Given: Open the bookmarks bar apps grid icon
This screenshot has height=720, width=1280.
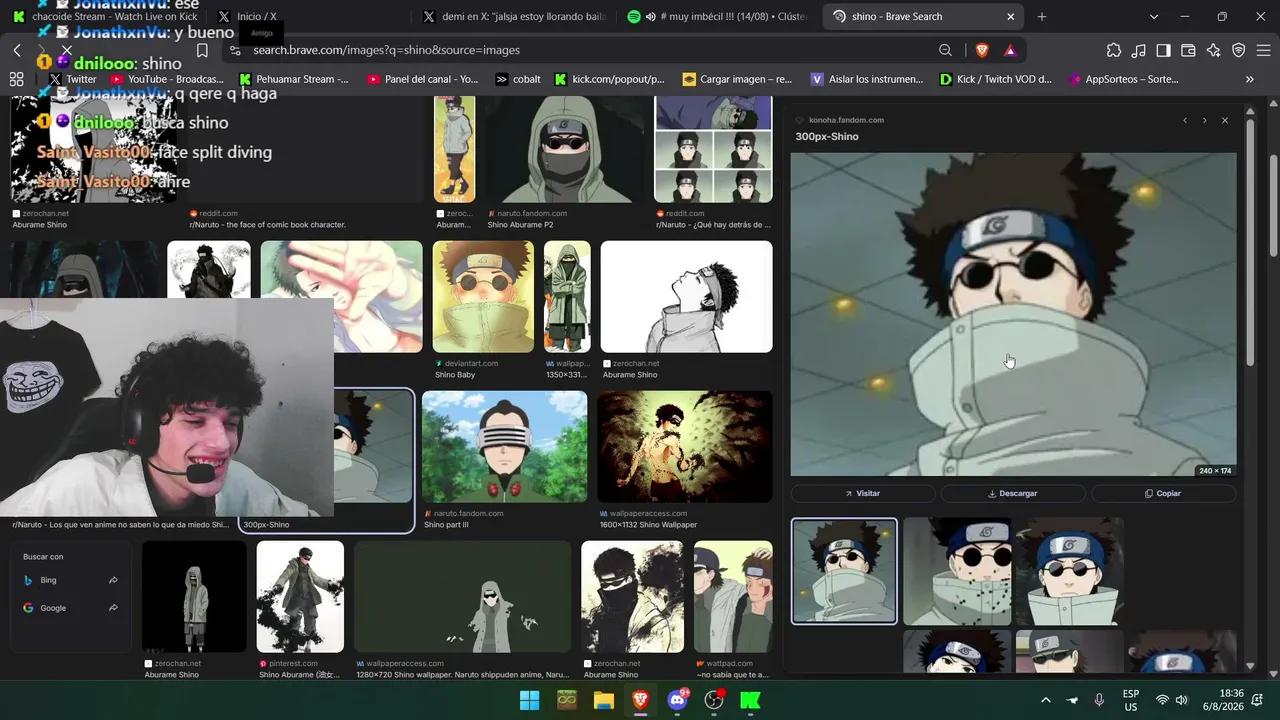Looking at the screenshot, I should tap(16, 79).
